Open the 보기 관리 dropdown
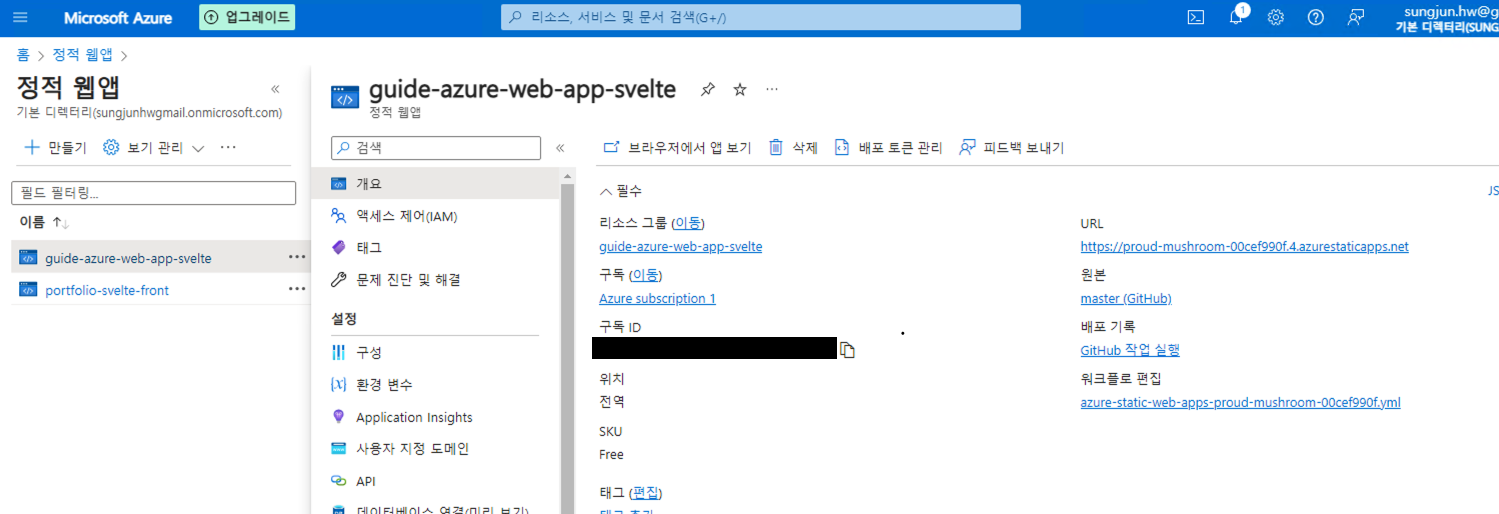Screen dimensions: 1499x514 154,147
